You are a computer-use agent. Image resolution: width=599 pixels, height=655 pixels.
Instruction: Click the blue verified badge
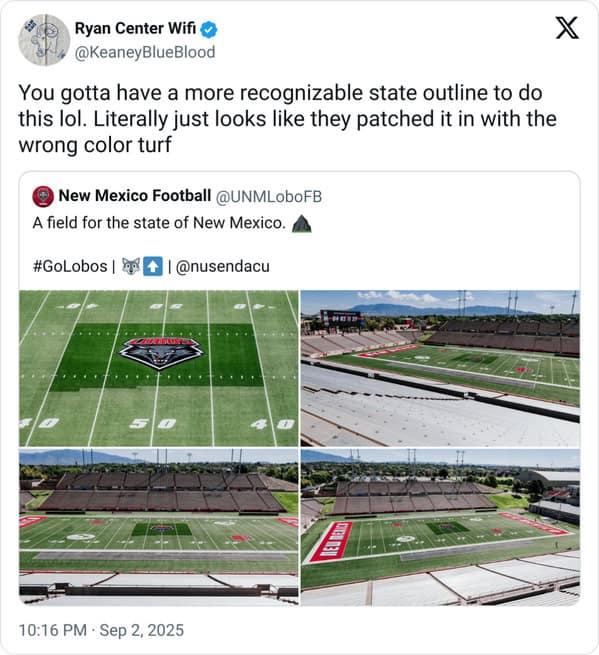pos(209,30)
